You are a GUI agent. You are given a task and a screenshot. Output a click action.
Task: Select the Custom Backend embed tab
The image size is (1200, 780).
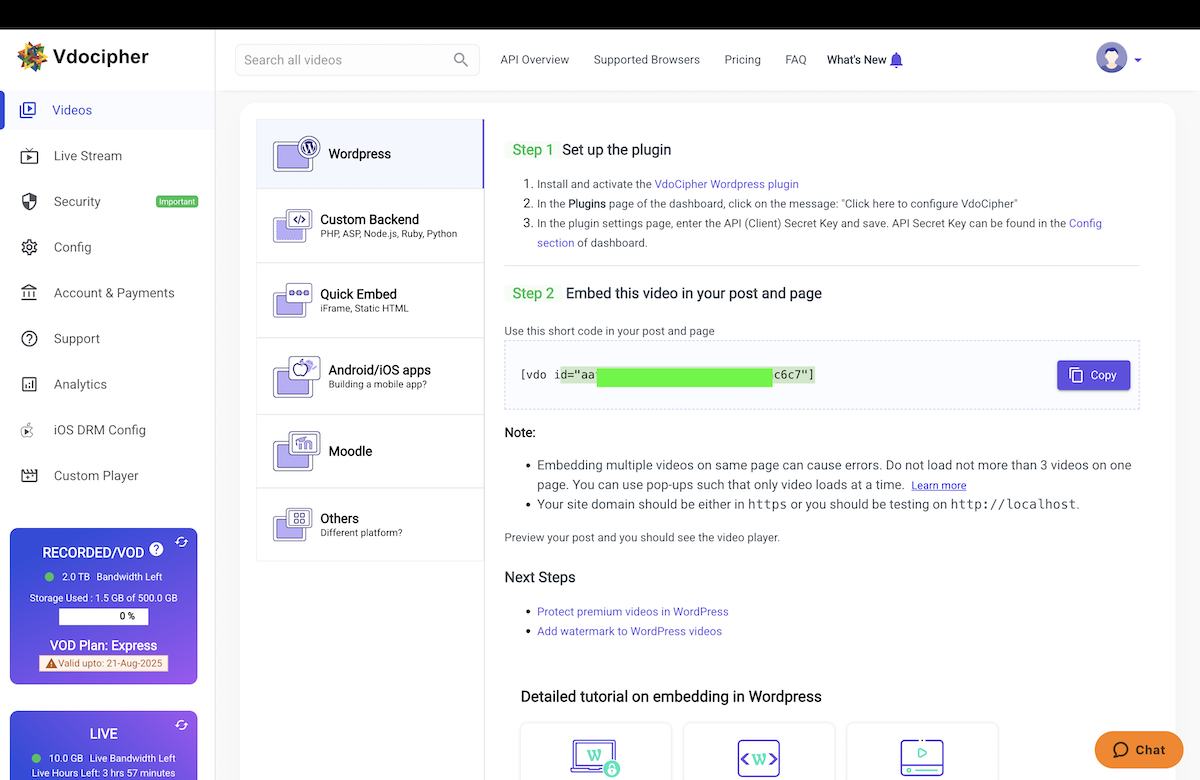[x=370, y=226]
